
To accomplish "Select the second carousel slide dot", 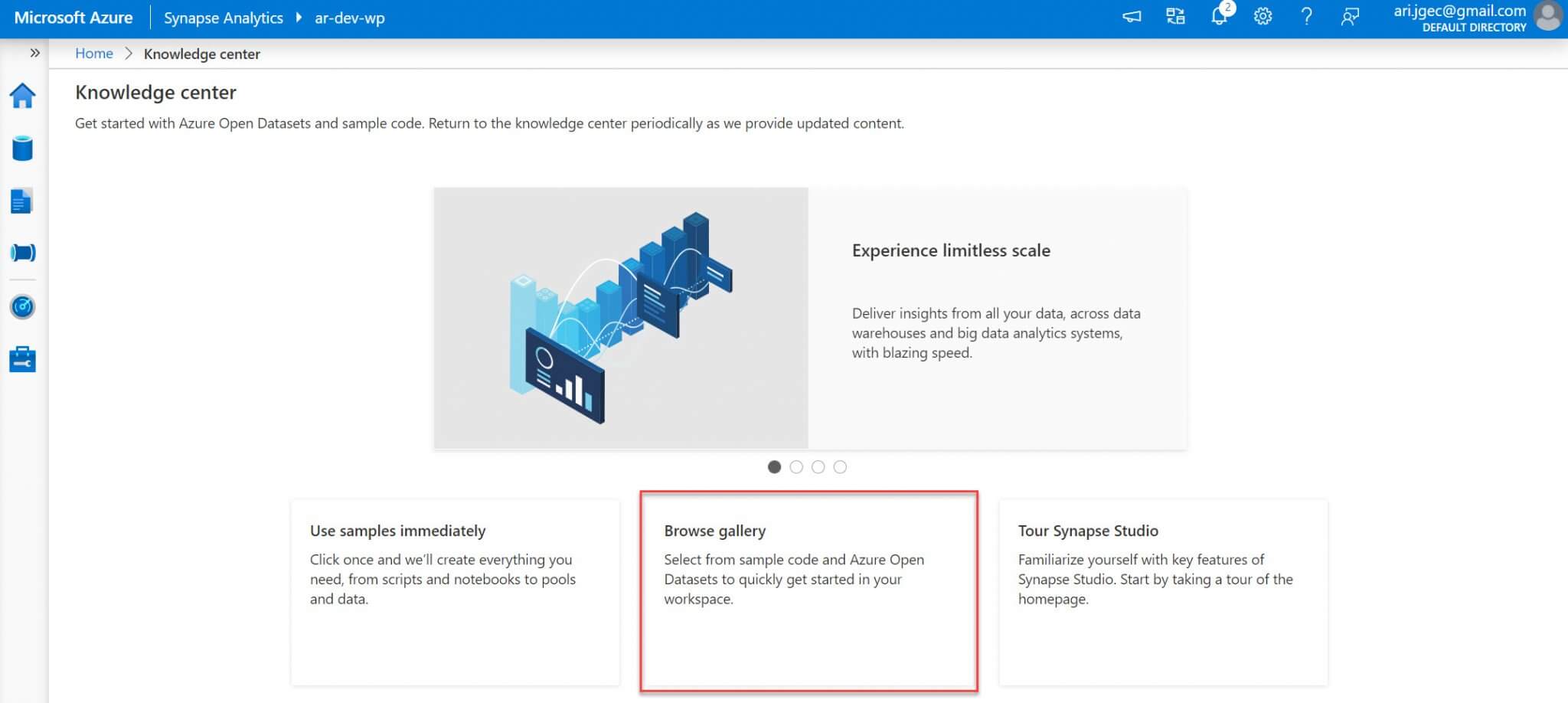I will tap(796, 467).
